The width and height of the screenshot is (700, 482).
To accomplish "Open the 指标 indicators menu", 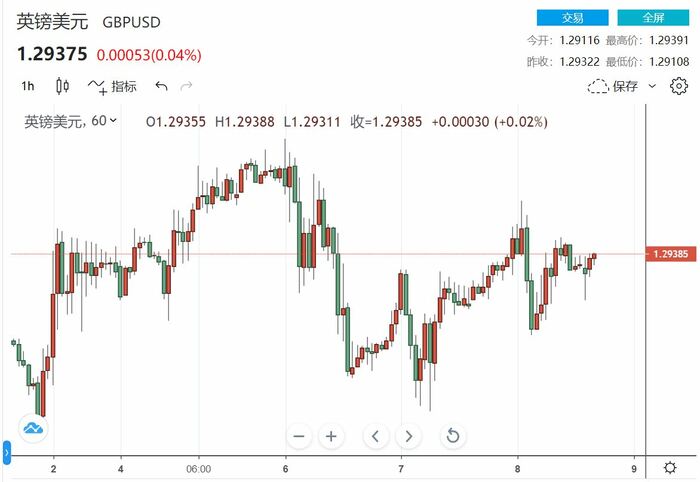I will click(112, 86).
